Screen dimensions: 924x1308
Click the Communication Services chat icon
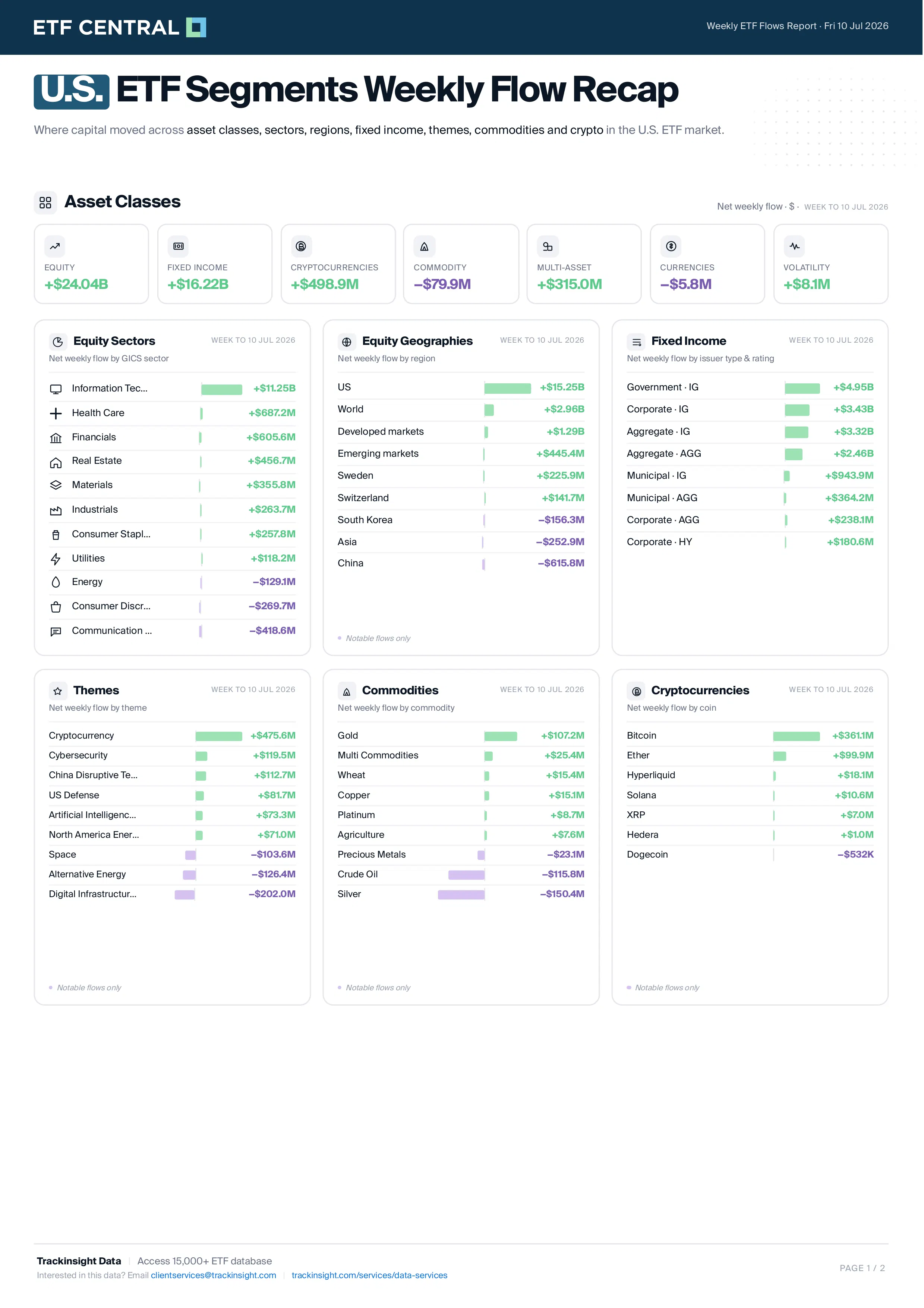56,631
